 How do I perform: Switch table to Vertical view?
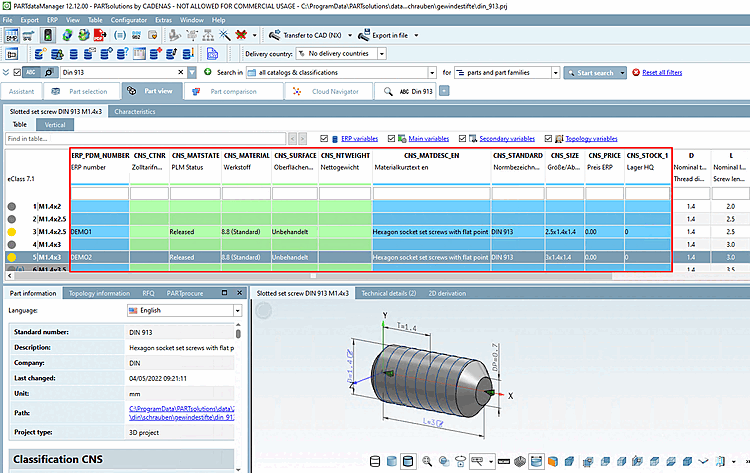(55, 125)
